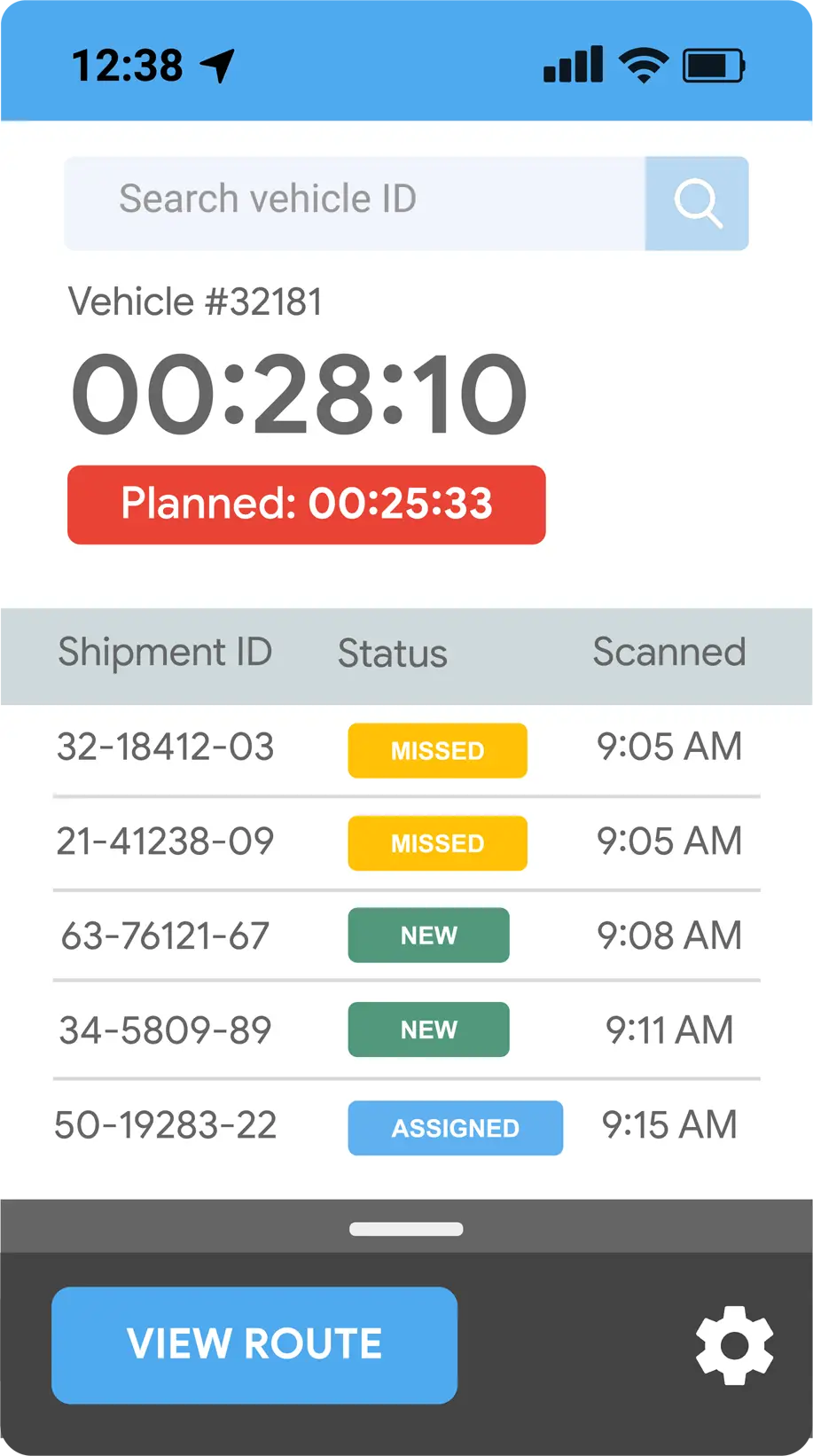Sort by the Status column header
Screen dimensions: 813x1456
[x=392, y=654]
